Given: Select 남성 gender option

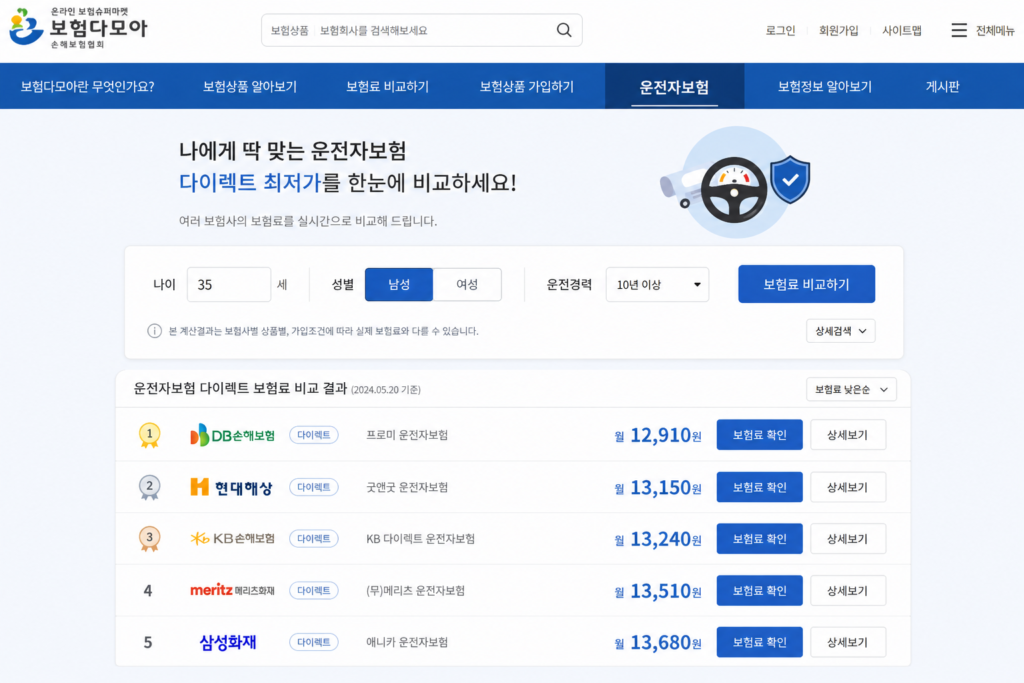Looking at the screenshot, I should 399,285.
